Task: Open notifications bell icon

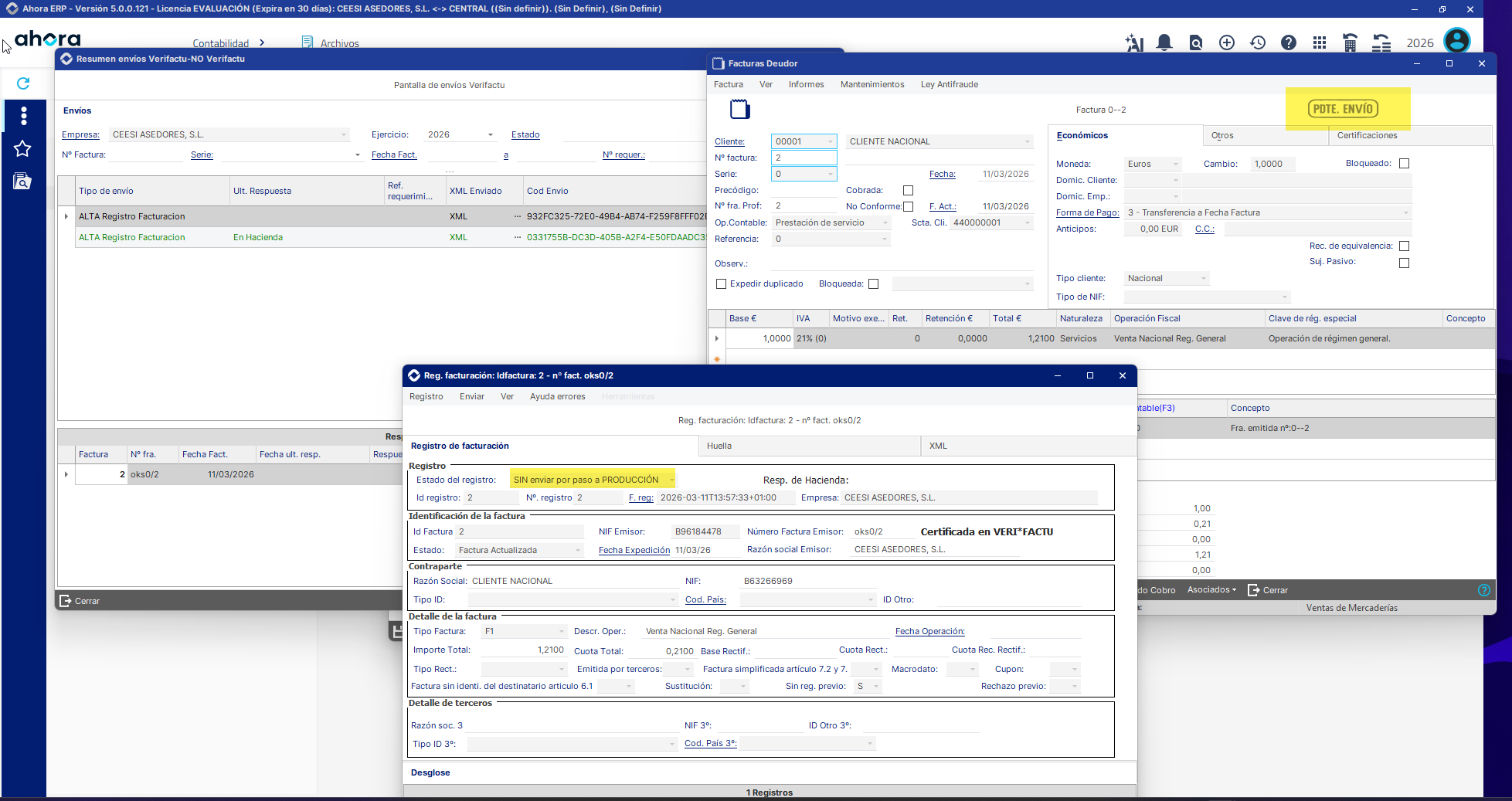Action: pyautogui.click(x=1164, y=43)
